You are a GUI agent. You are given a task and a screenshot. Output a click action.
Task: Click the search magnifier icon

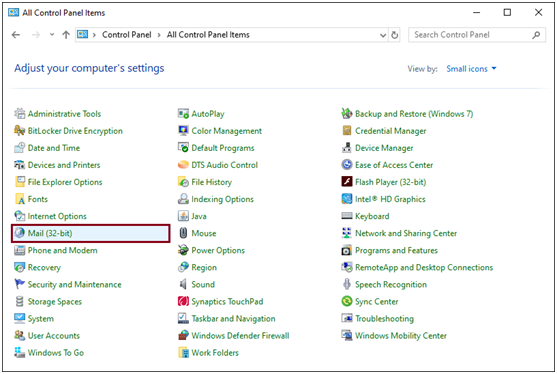[x=536, y=35]
